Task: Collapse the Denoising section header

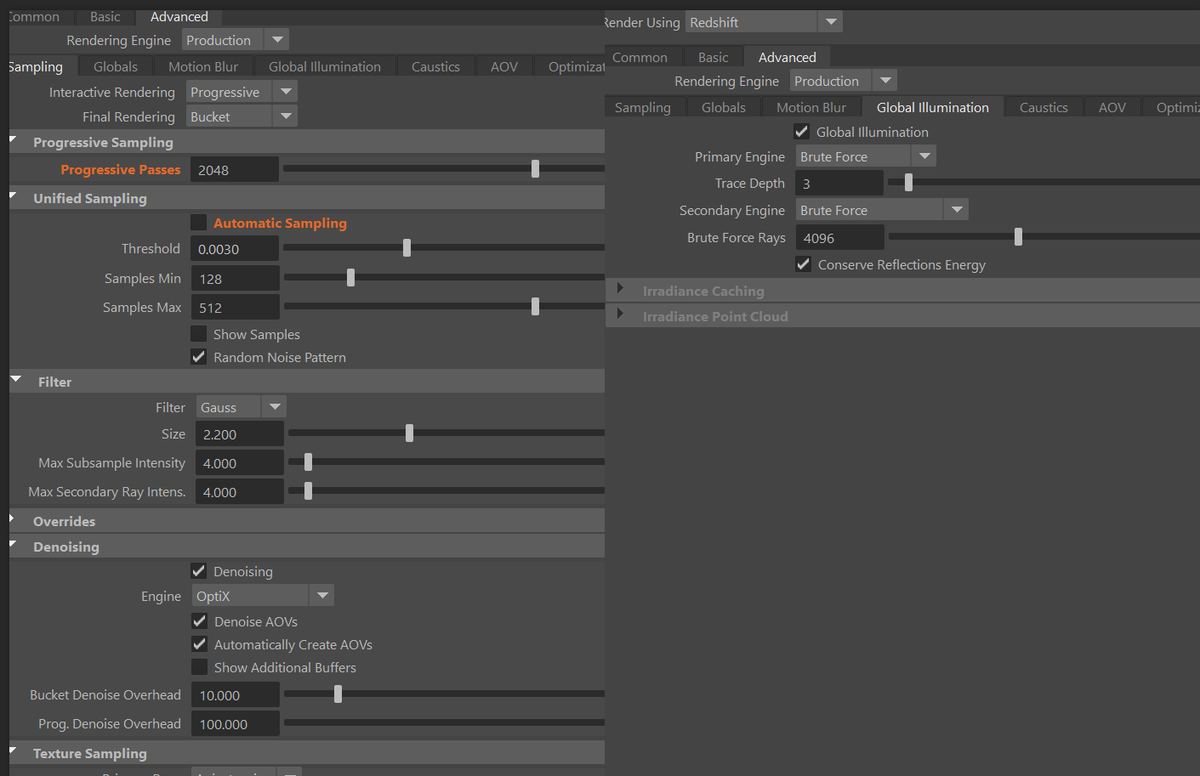Action: (306, 547)
